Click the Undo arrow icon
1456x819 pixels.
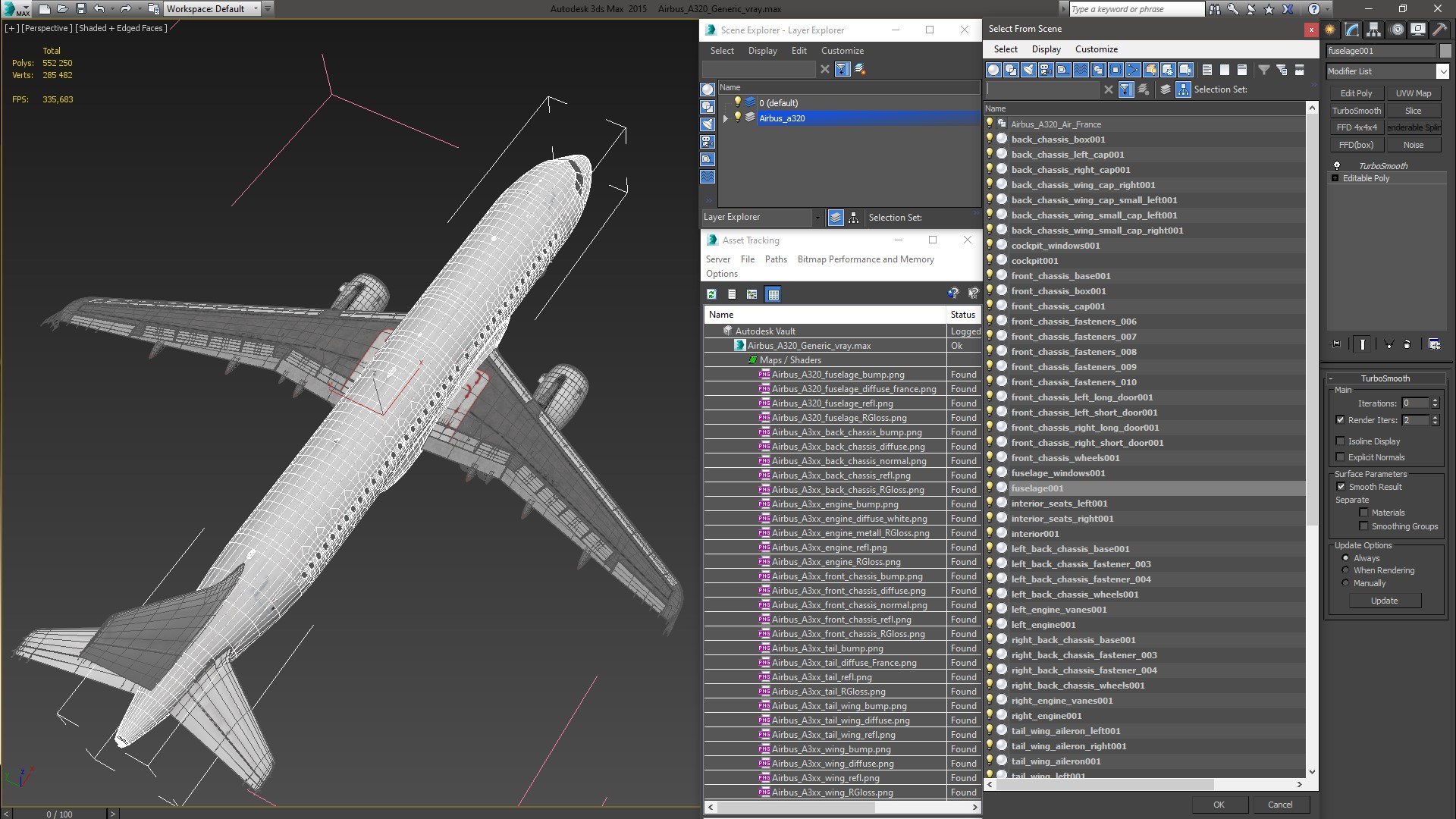(x=99, y=9)
